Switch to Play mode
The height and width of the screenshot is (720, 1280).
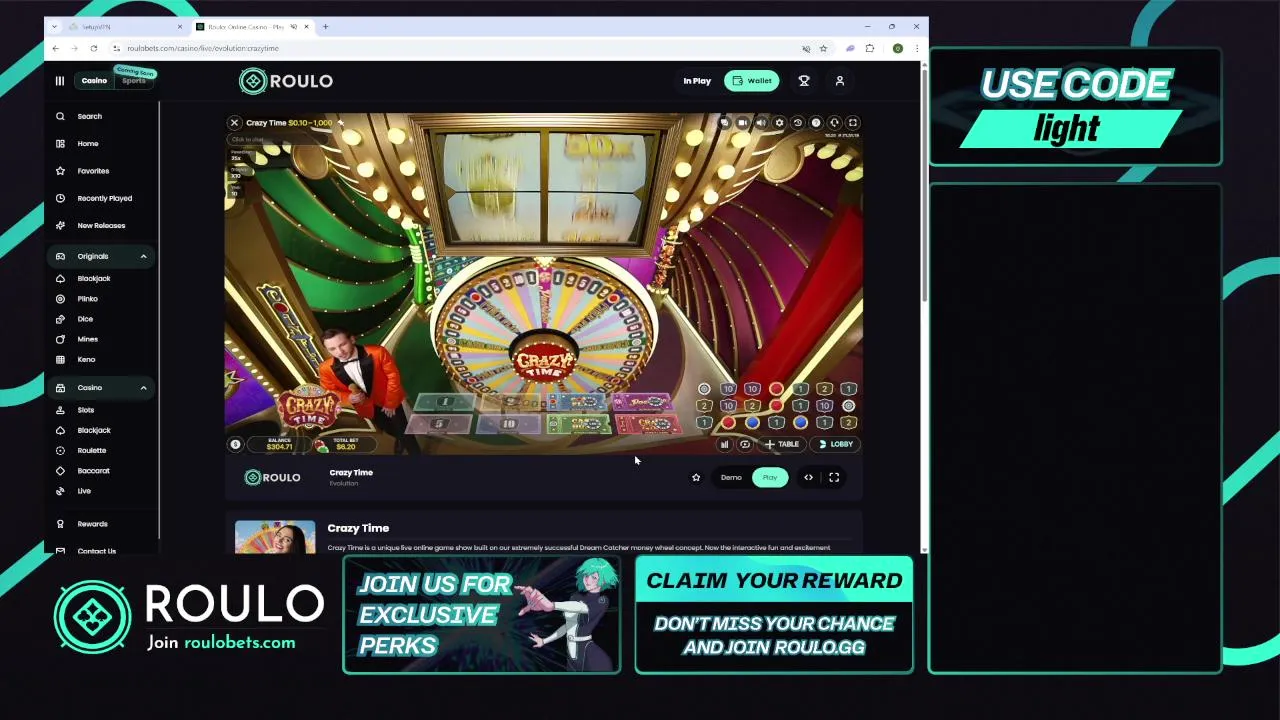pos(769,478)
